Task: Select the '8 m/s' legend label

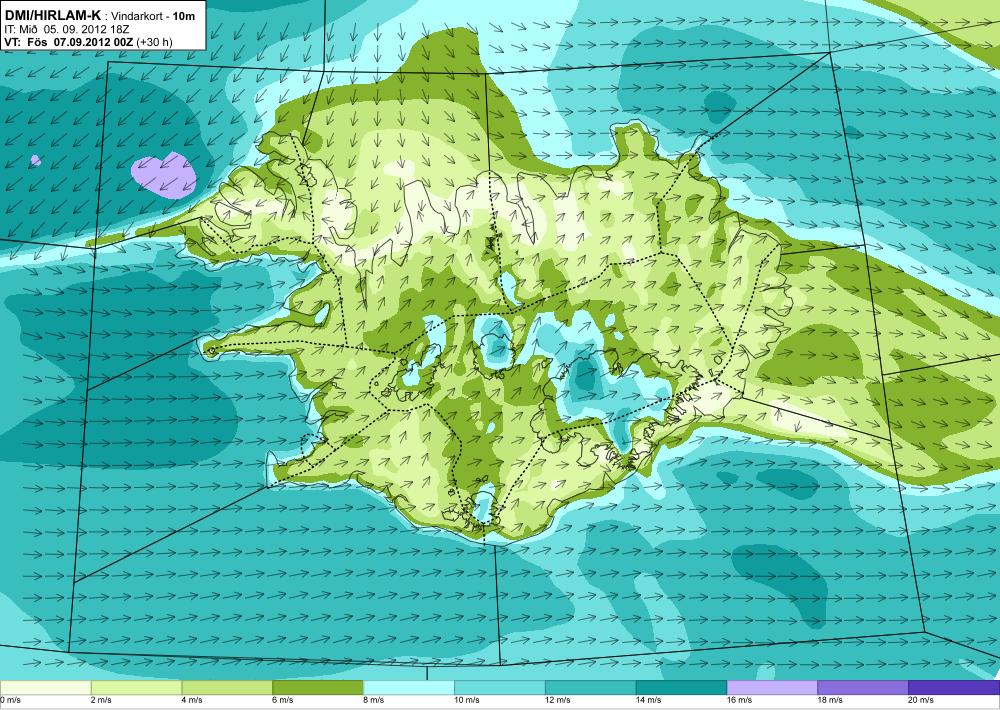Action: click(x=374, y=700)
